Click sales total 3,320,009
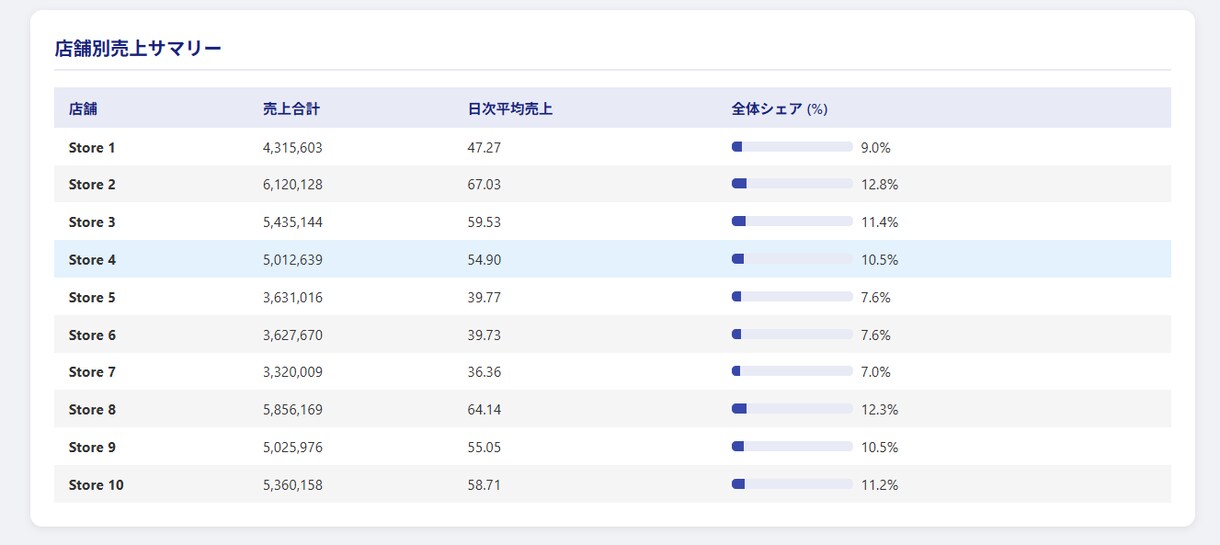Image resolution: width=1220 pixels, height=545 pixels. (x=293, y=372)
